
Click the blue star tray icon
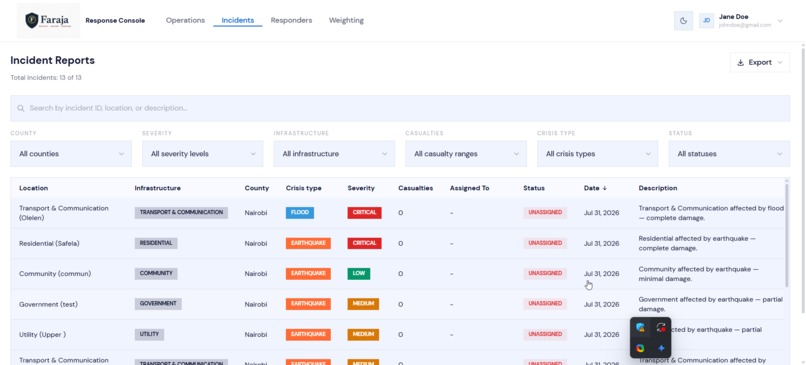[x=661, y=348]
